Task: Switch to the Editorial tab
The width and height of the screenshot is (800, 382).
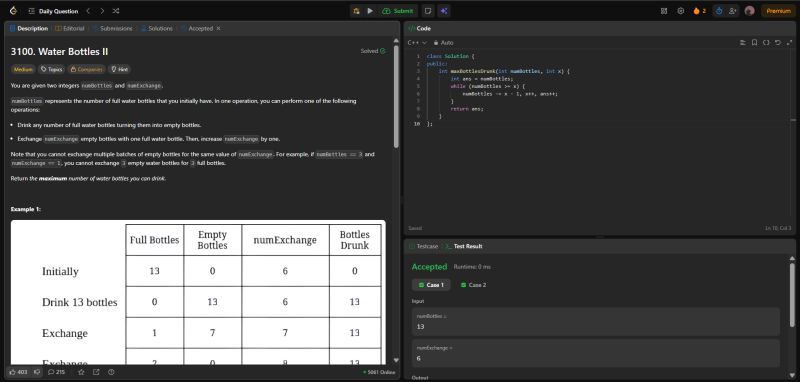Action: [x=70, y=29]
